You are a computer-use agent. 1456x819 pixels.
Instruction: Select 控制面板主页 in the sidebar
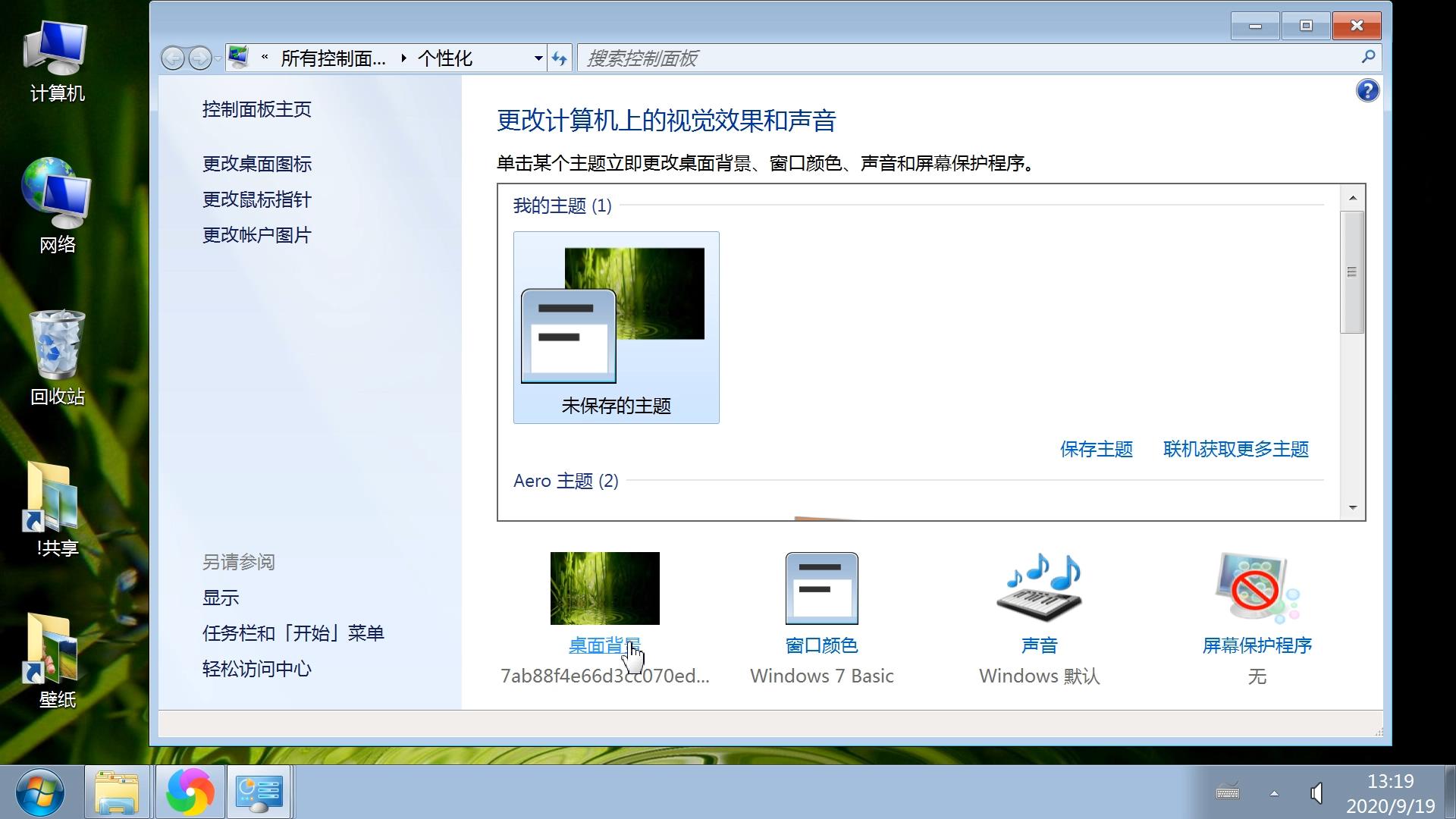pyautogui.click(x=256, y=109)
